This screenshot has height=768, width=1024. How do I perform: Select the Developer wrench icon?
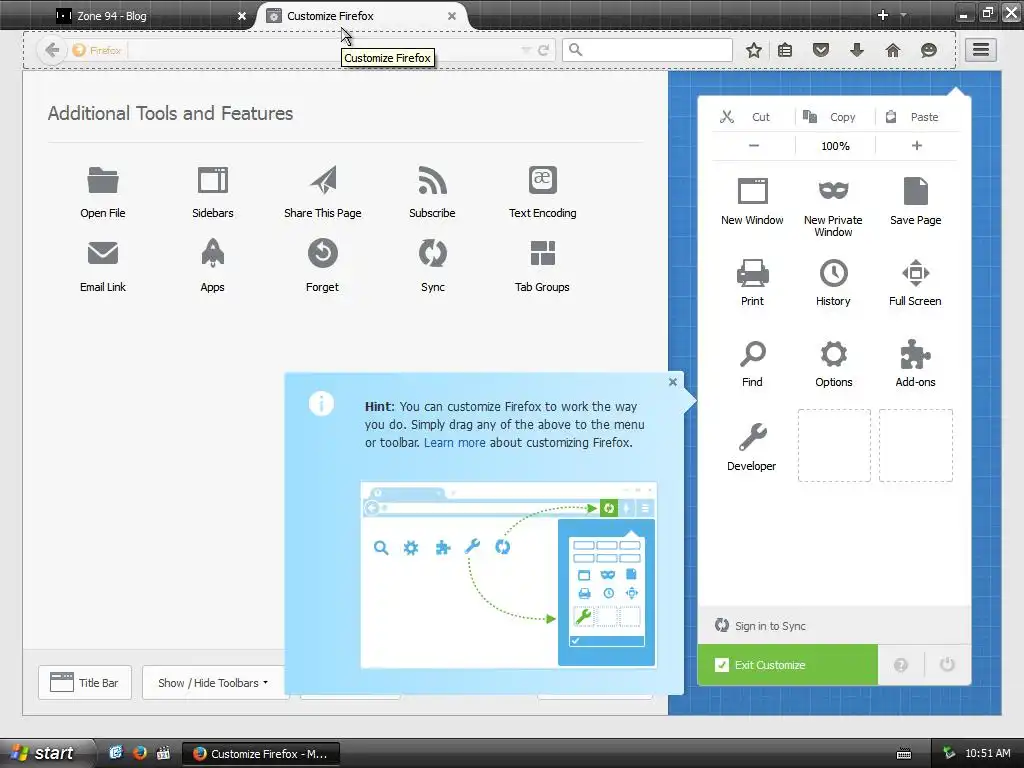click(752, 437)
